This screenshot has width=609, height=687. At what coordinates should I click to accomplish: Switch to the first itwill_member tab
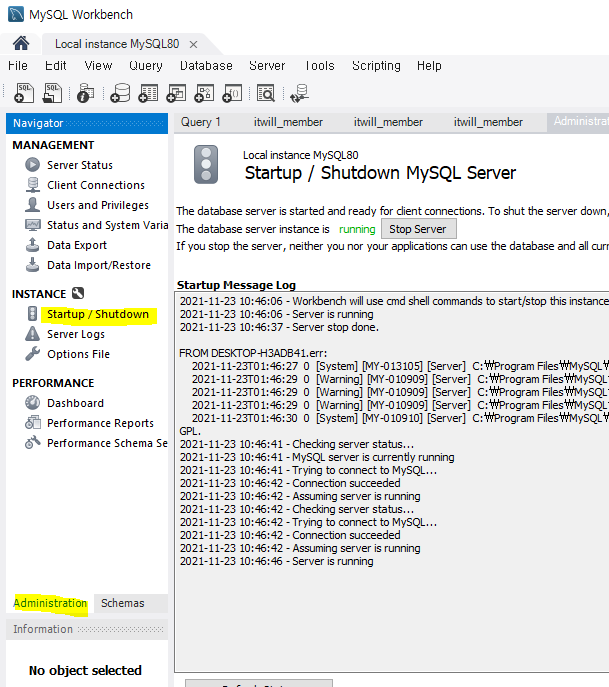288,122
